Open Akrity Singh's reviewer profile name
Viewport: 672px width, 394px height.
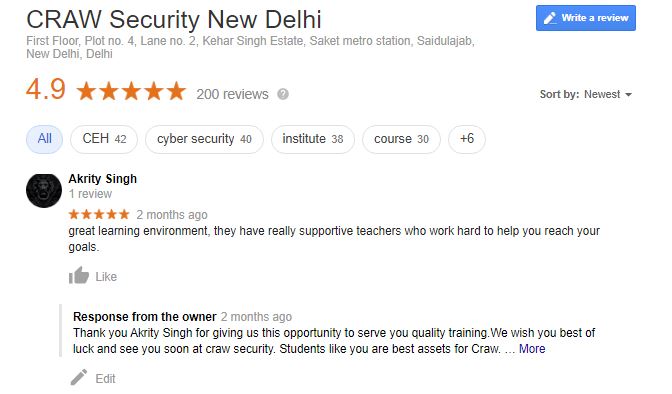coord(102,179)
